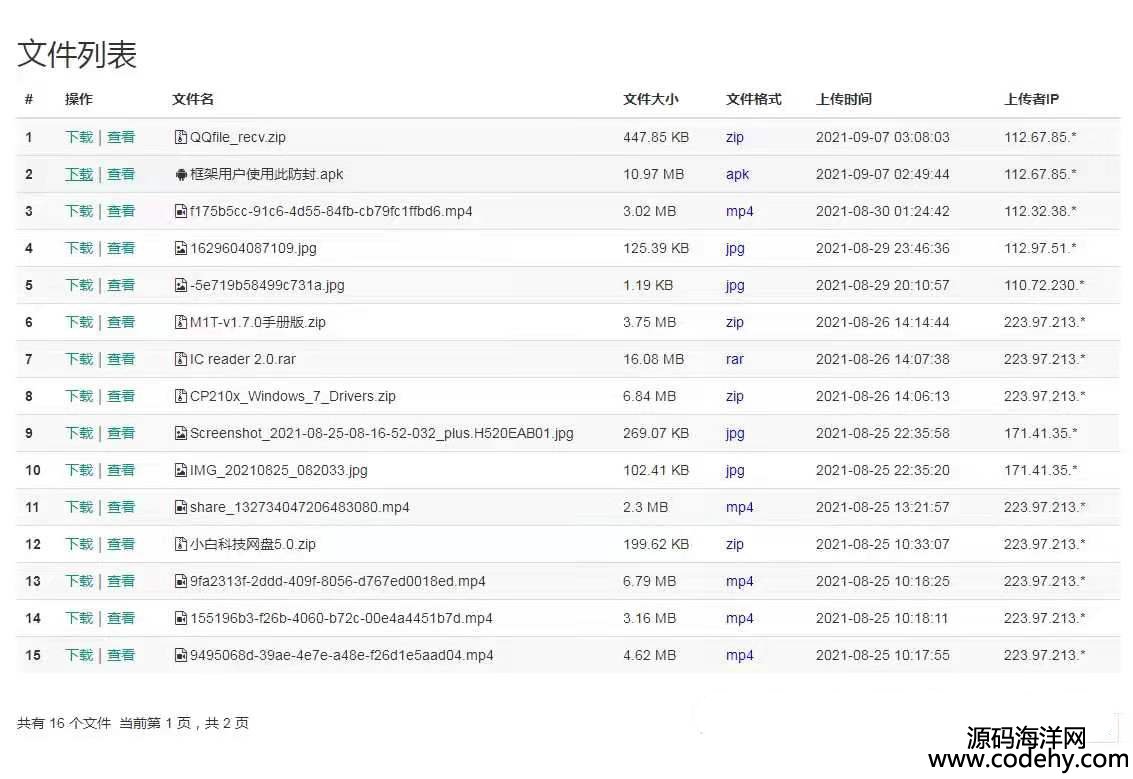
Task: Download share_132734047206483080.mp4 in row 11
Action: [x=79, y=507]
